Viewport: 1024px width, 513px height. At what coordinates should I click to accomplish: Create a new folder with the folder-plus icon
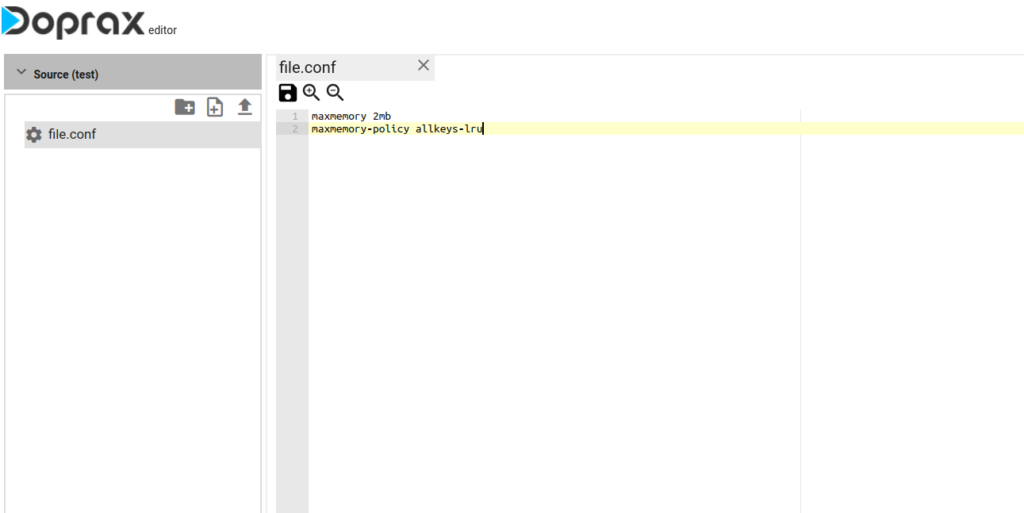[185, 107]
